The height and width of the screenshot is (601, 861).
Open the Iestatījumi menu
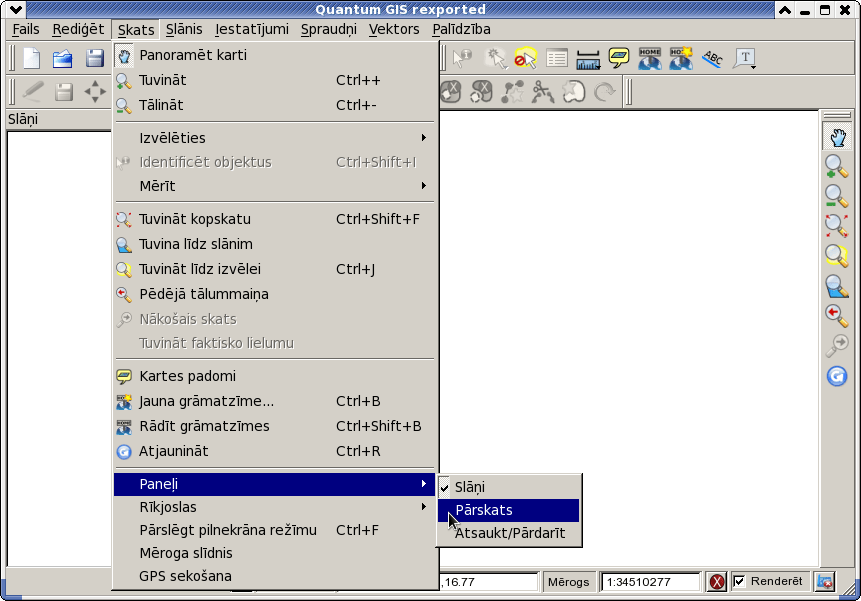click(252, 29)
